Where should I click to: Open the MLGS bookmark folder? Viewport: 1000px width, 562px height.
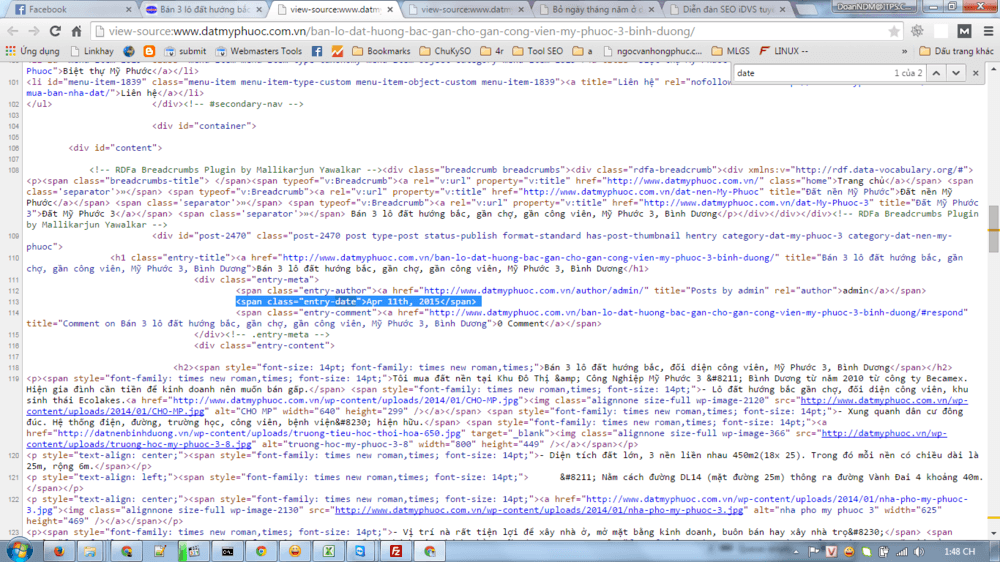tap(731, 51)
